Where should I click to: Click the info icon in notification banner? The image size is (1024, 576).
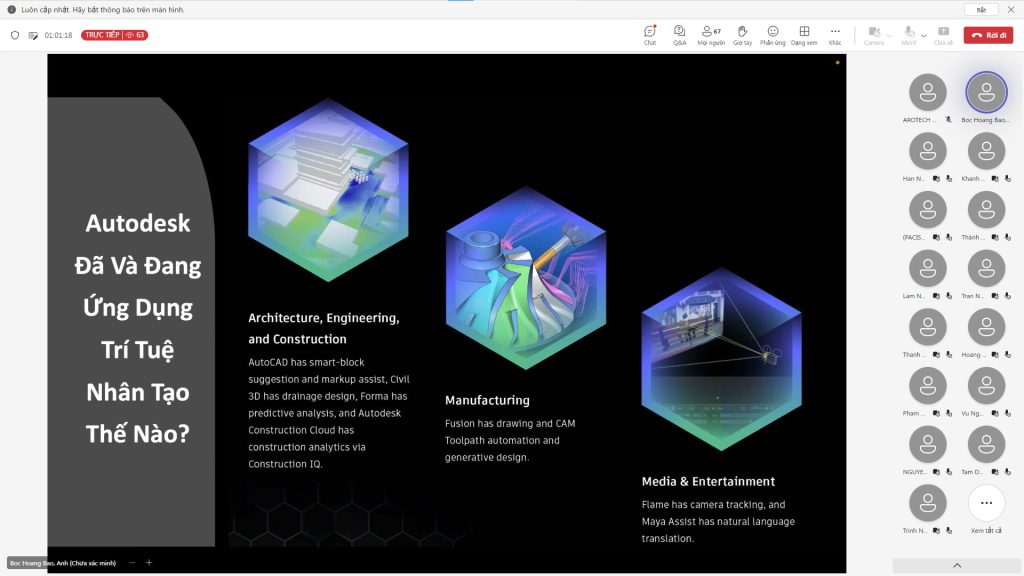(12, 10)
